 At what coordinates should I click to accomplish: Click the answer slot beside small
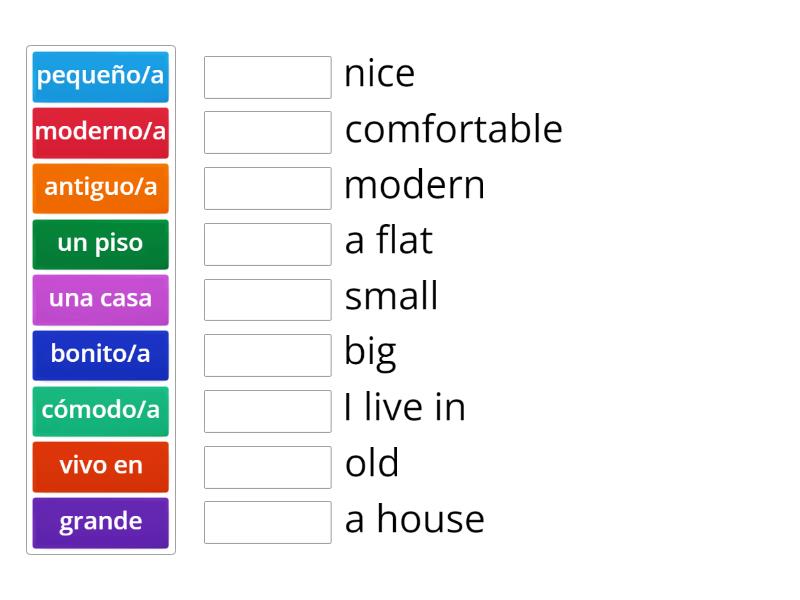pyautogui.click(x=267, y=299)
